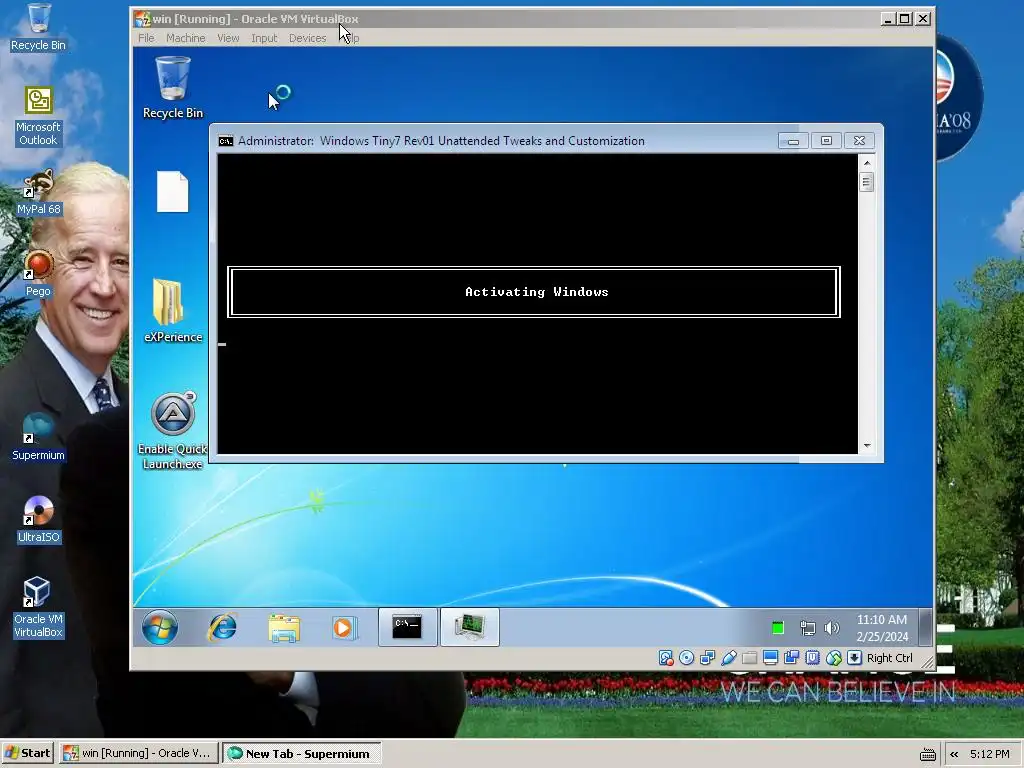Maximize the Tiny7 console window
The width and height of the screenshot is (1024, 768).
point(826,141)
